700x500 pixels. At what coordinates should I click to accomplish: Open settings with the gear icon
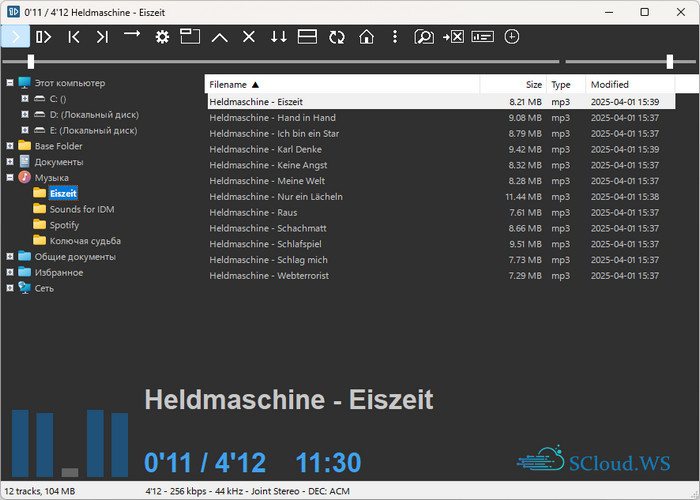[x=162, y=37]
